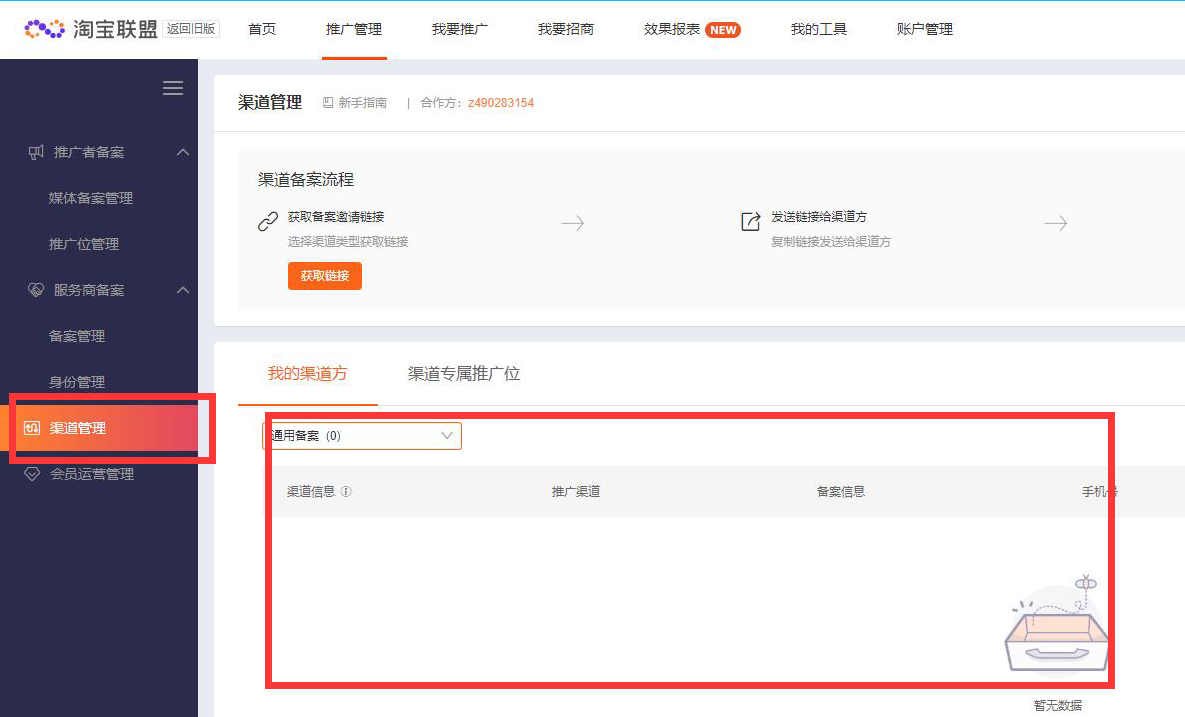Image resolution: width=1185 pixels, height=717 pixels.
Task: Open 推广位管理 in the sidebar
Action: pos(84,244)
